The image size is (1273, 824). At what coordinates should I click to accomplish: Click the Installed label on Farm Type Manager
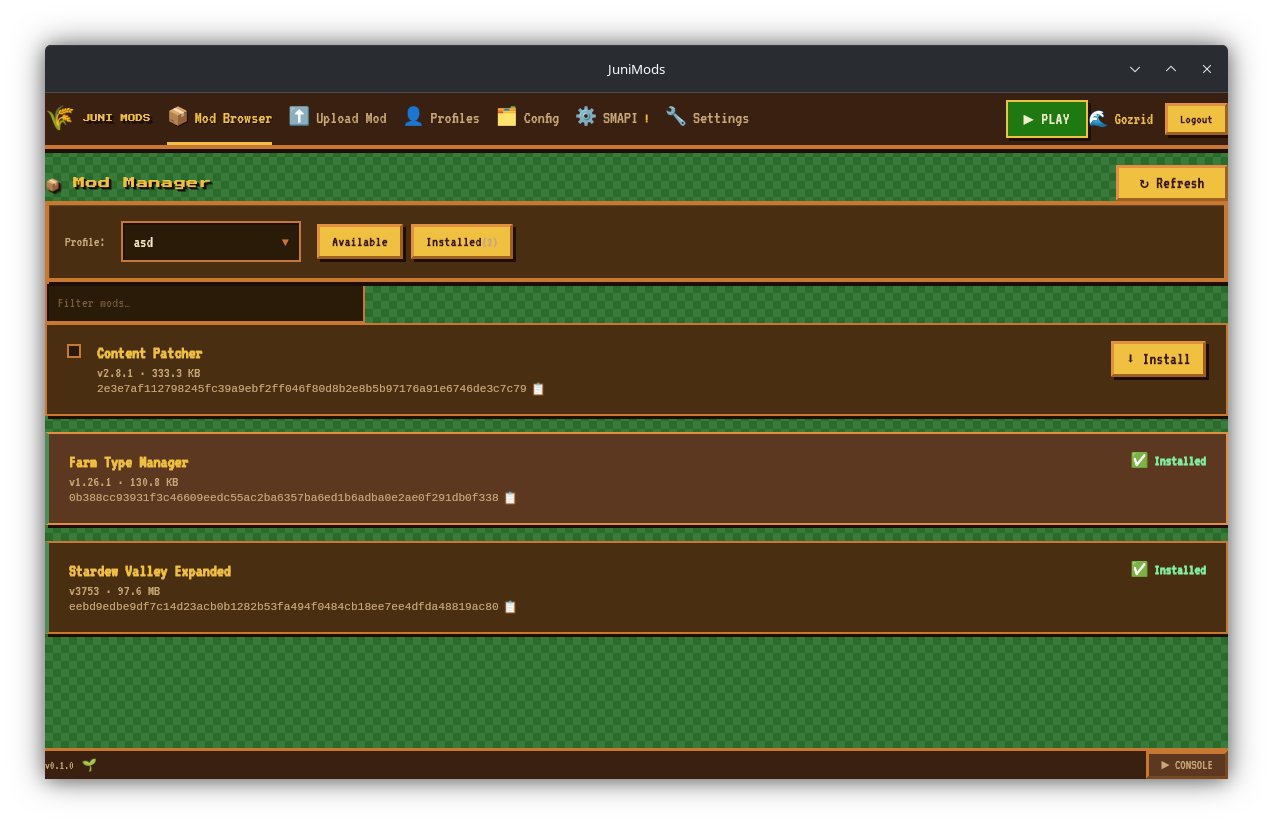(x=1180, y=461)
